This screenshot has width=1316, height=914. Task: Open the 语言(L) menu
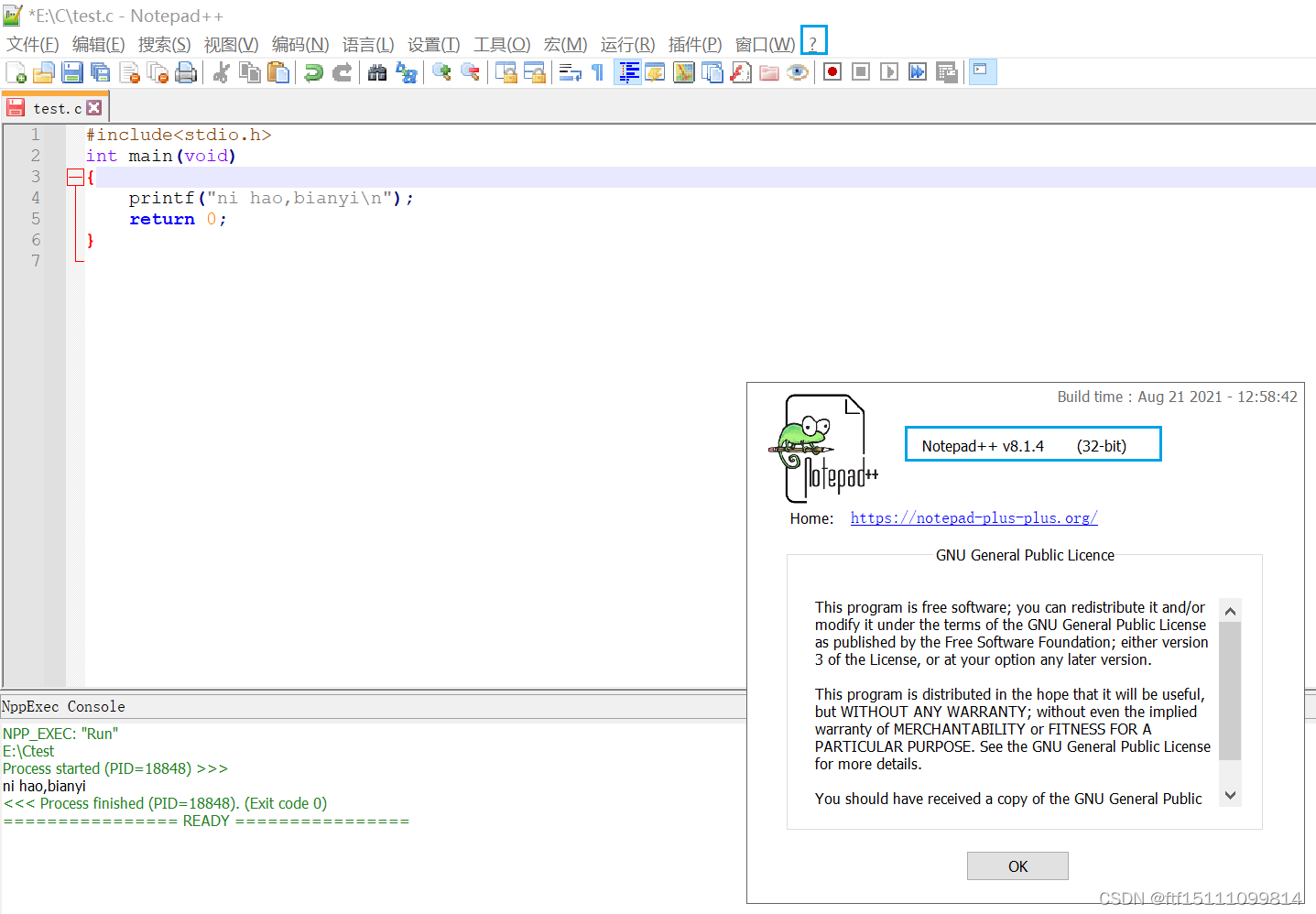coord(368,45)
